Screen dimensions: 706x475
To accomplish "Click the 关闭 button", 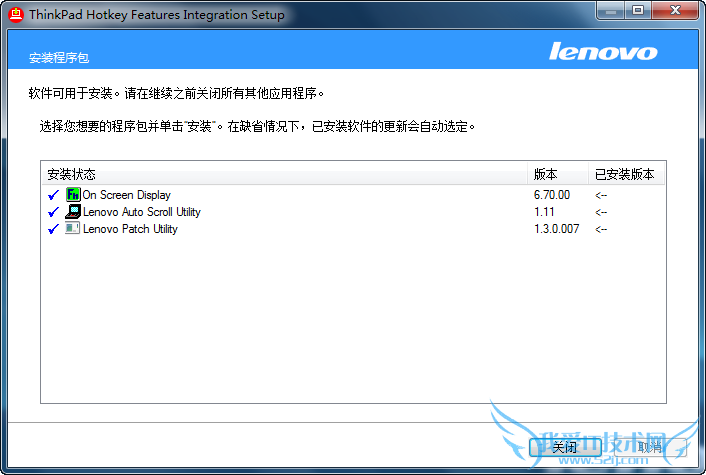I will pos(565,447).
